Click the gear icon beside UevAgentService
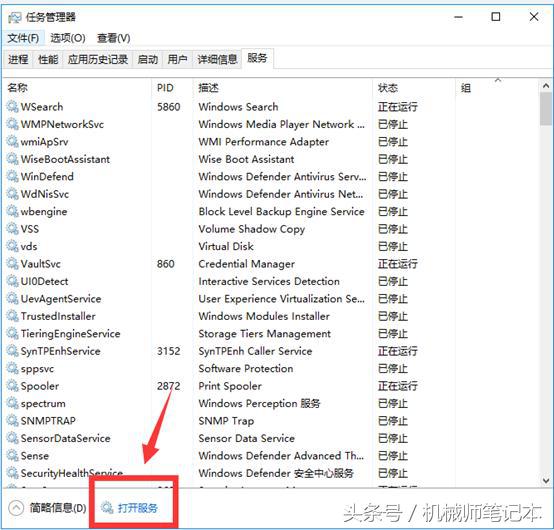Screen dimensions: 554x530 tap(12, 299)
